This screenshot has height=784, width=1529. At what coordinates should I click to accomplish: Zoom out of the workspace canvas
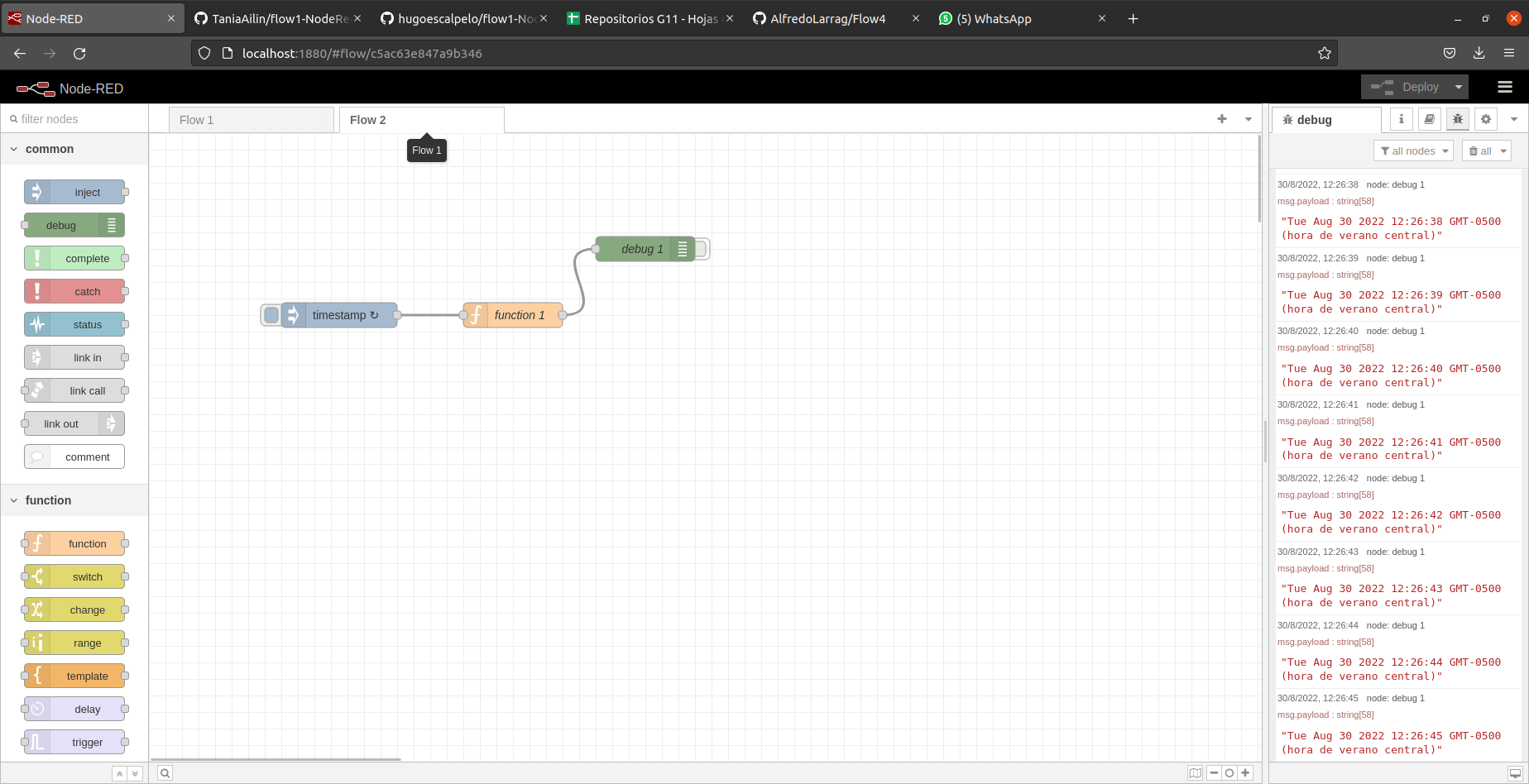[1214, 772]
